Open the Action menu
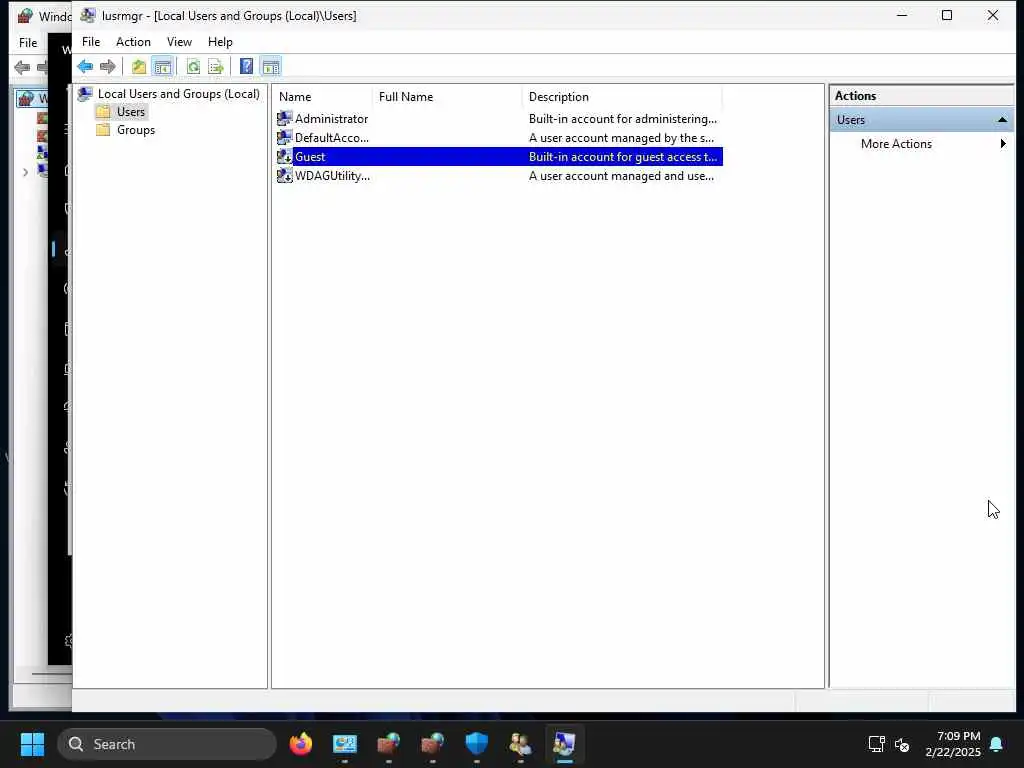1024x768 pixels. pyautogui.click(x=133, y=42)
